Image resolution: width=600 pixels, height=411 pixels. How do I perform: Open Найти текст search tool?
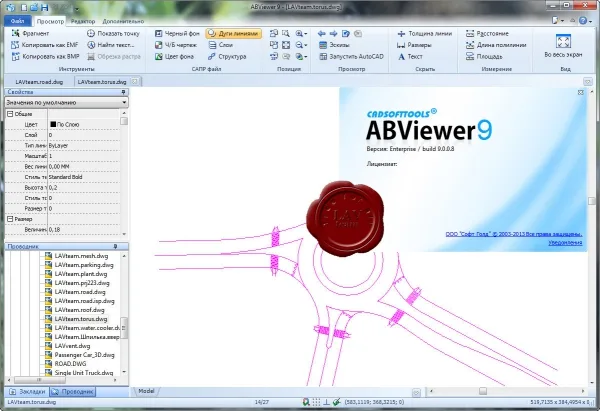111,45
